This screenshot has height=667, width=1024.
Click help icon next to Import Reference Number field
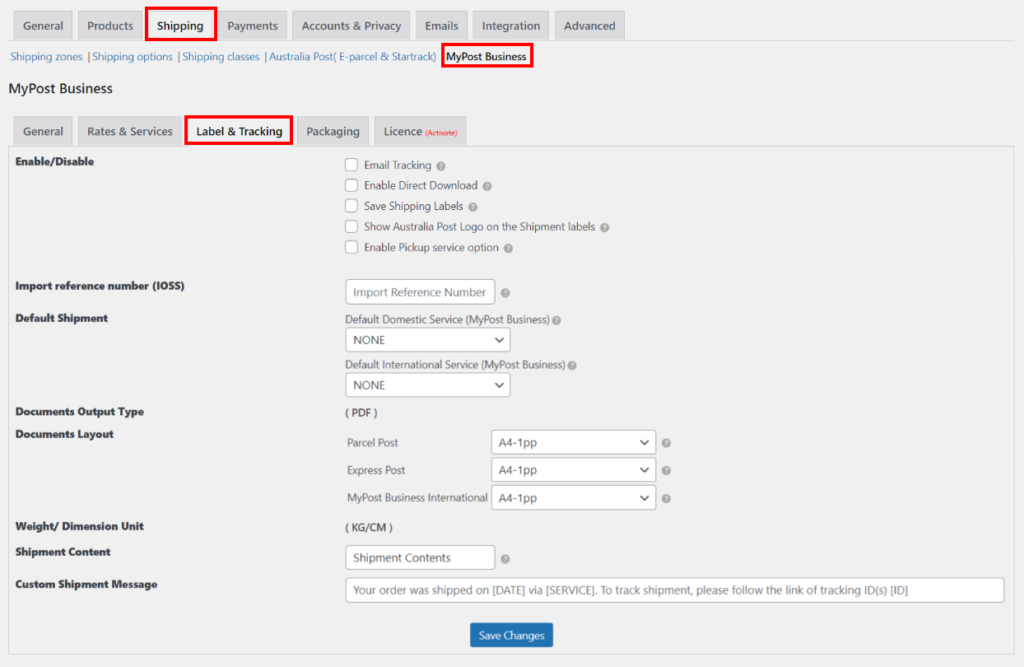[x=505, y=293]
